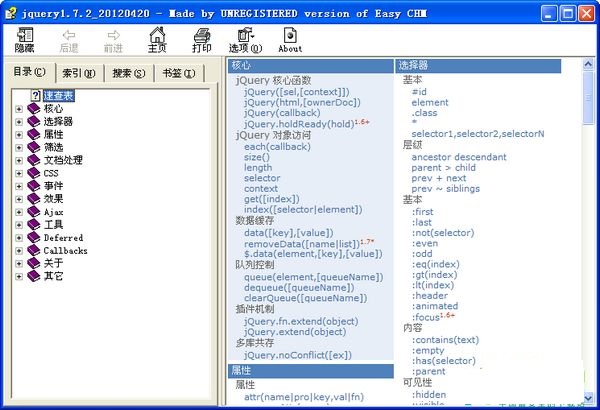Open the index([selector|element]) link
600x410 pixels.
pos(303,210)
